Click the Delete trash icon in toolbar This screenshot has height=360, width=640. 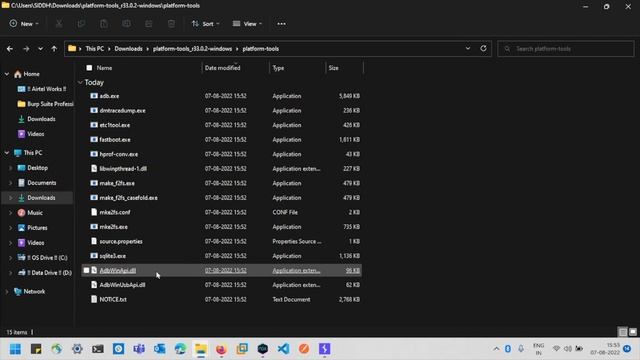[x=171, y=24]
